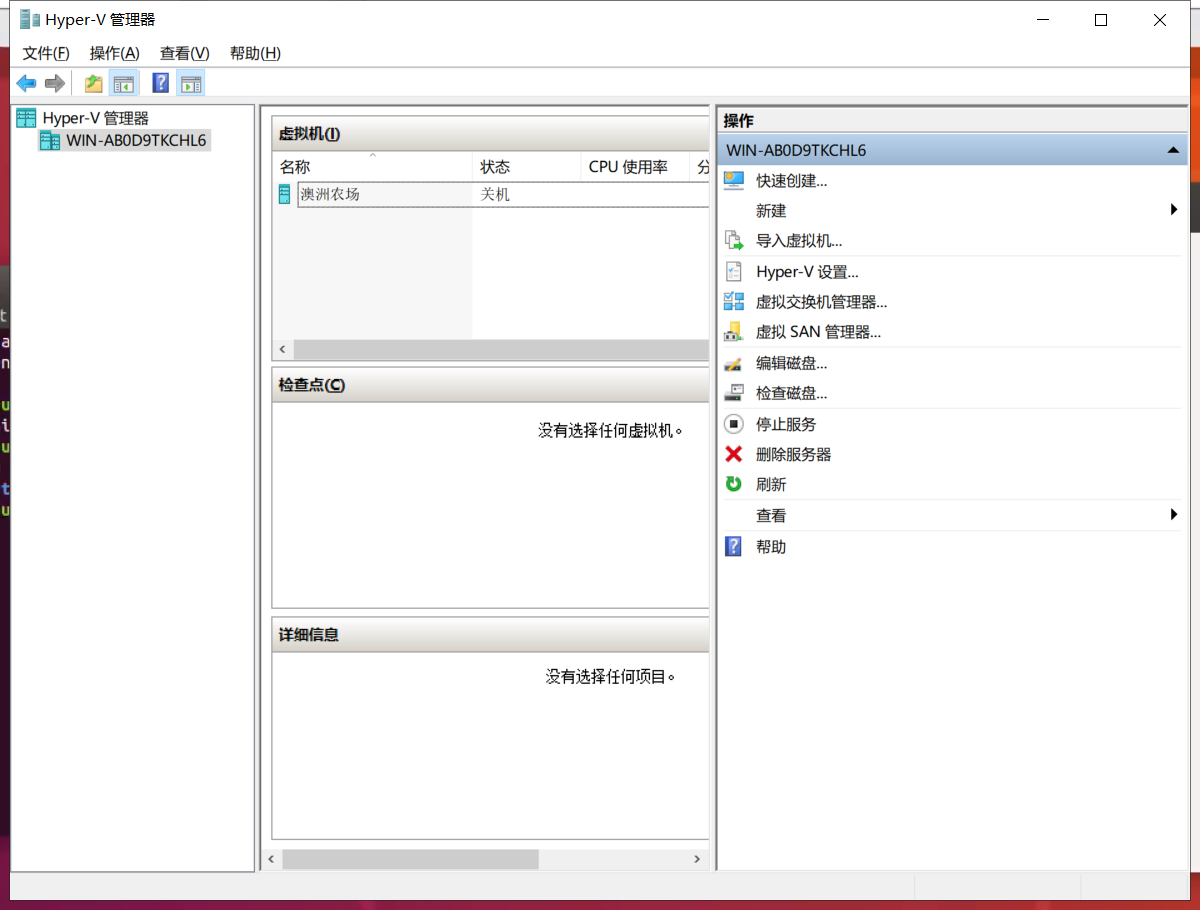Screen dimensions: 1200x910
Task: Open the 文件(F) menu
Action: 46,53
